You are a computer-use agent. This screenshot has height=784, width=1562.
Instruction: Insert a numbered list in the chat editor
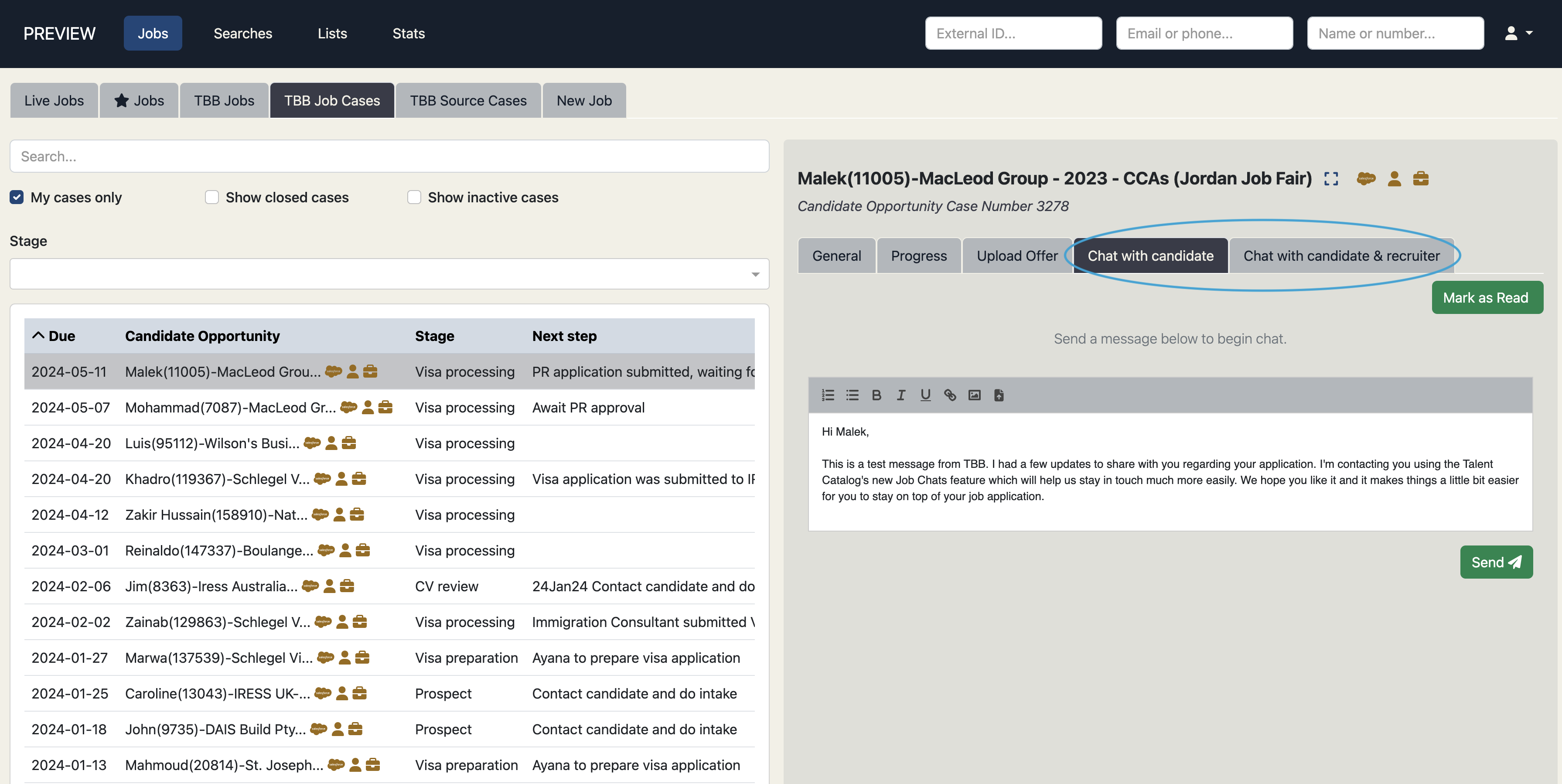[x=828, y=395]
